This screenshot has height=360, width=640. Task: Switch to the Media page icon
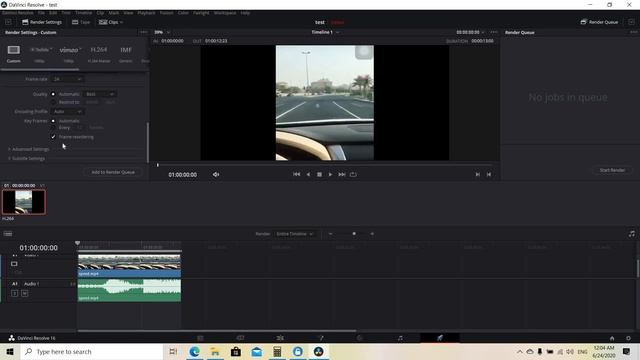point(200,338)
